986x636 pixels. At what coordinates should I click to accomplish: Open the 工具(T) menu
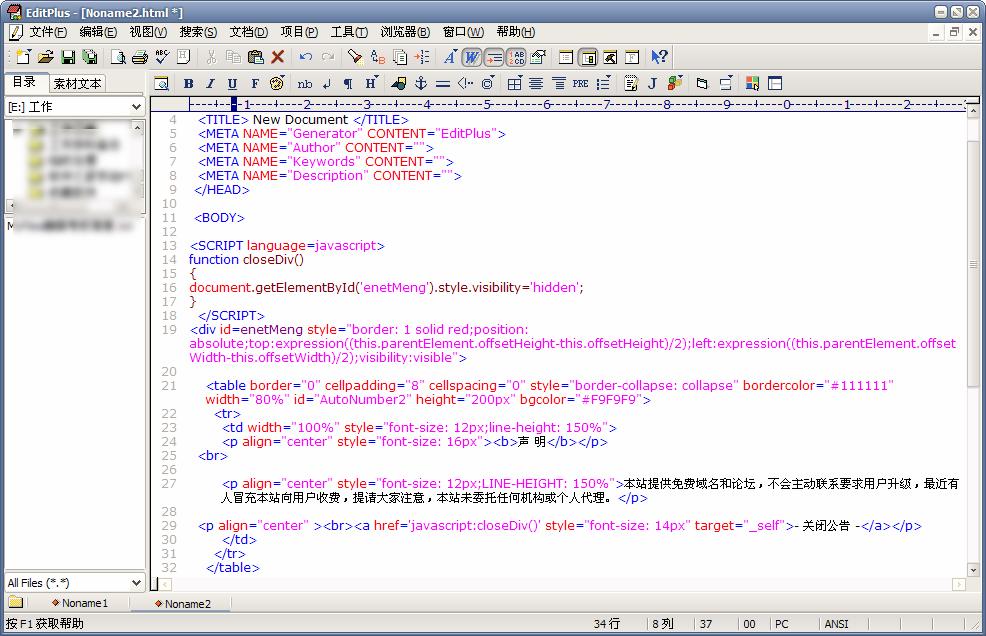349,32
